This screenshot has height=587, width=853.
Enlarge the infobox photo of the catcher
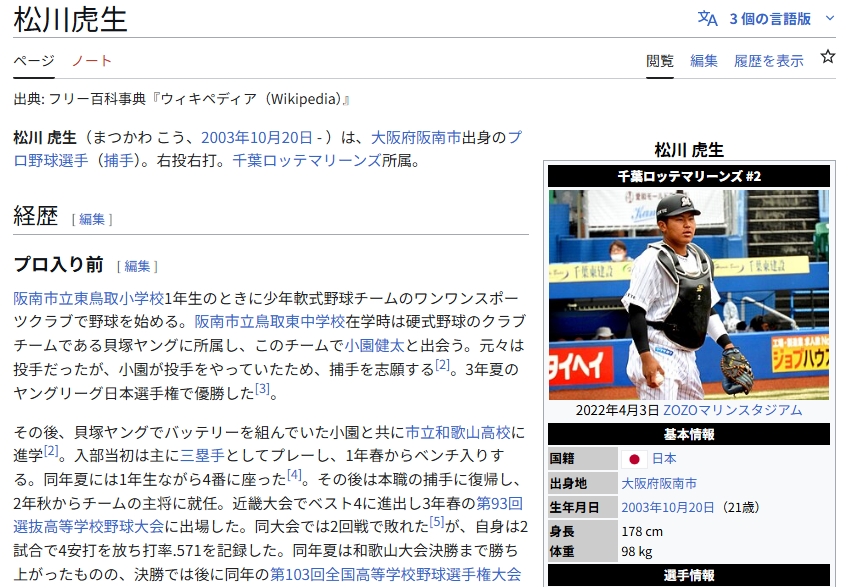(x=689, y=294)
